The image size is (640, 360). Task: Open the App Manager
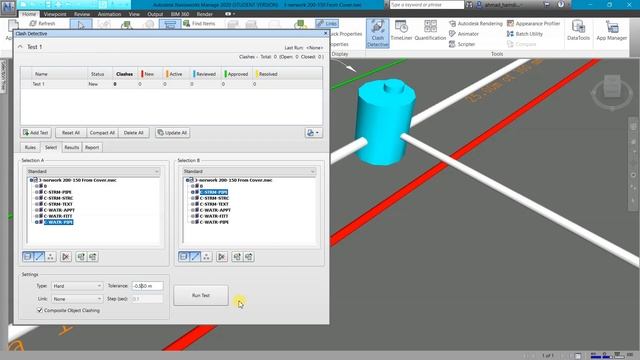pos(611,31)
